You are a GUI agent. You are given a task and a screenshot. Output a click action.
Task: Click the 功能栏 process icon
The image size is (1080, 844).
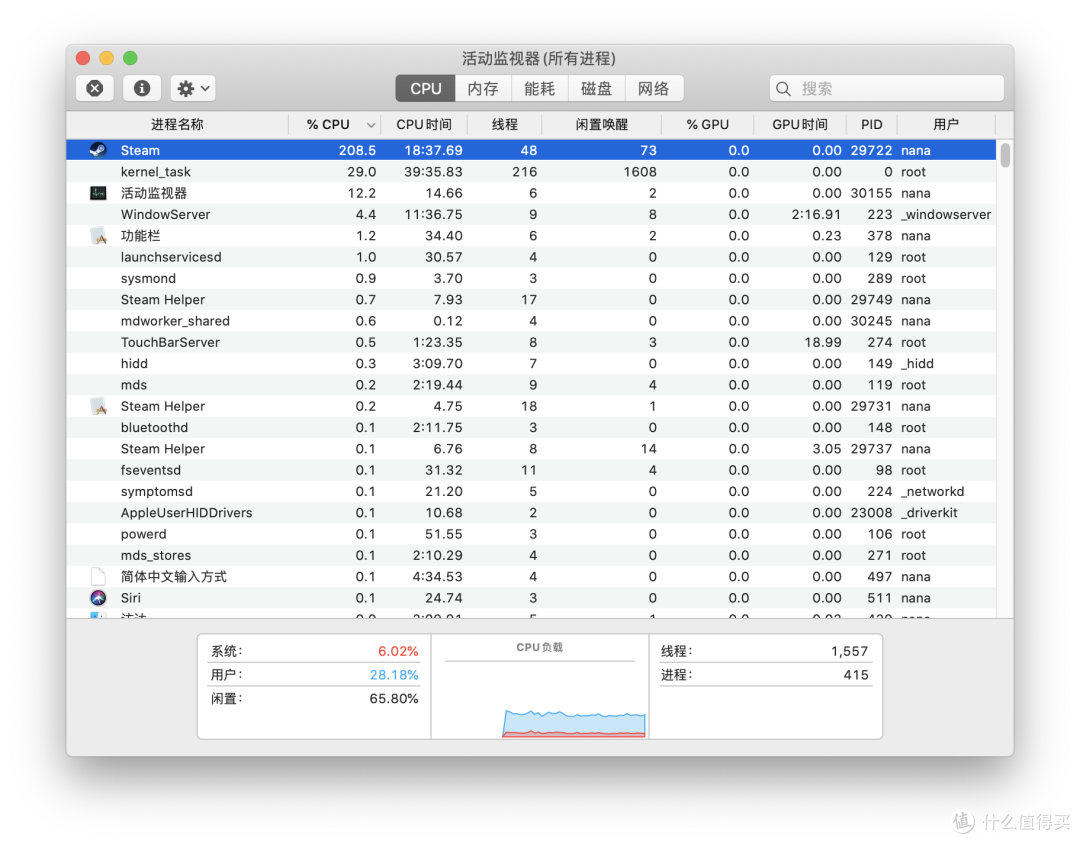pos(98,236)
